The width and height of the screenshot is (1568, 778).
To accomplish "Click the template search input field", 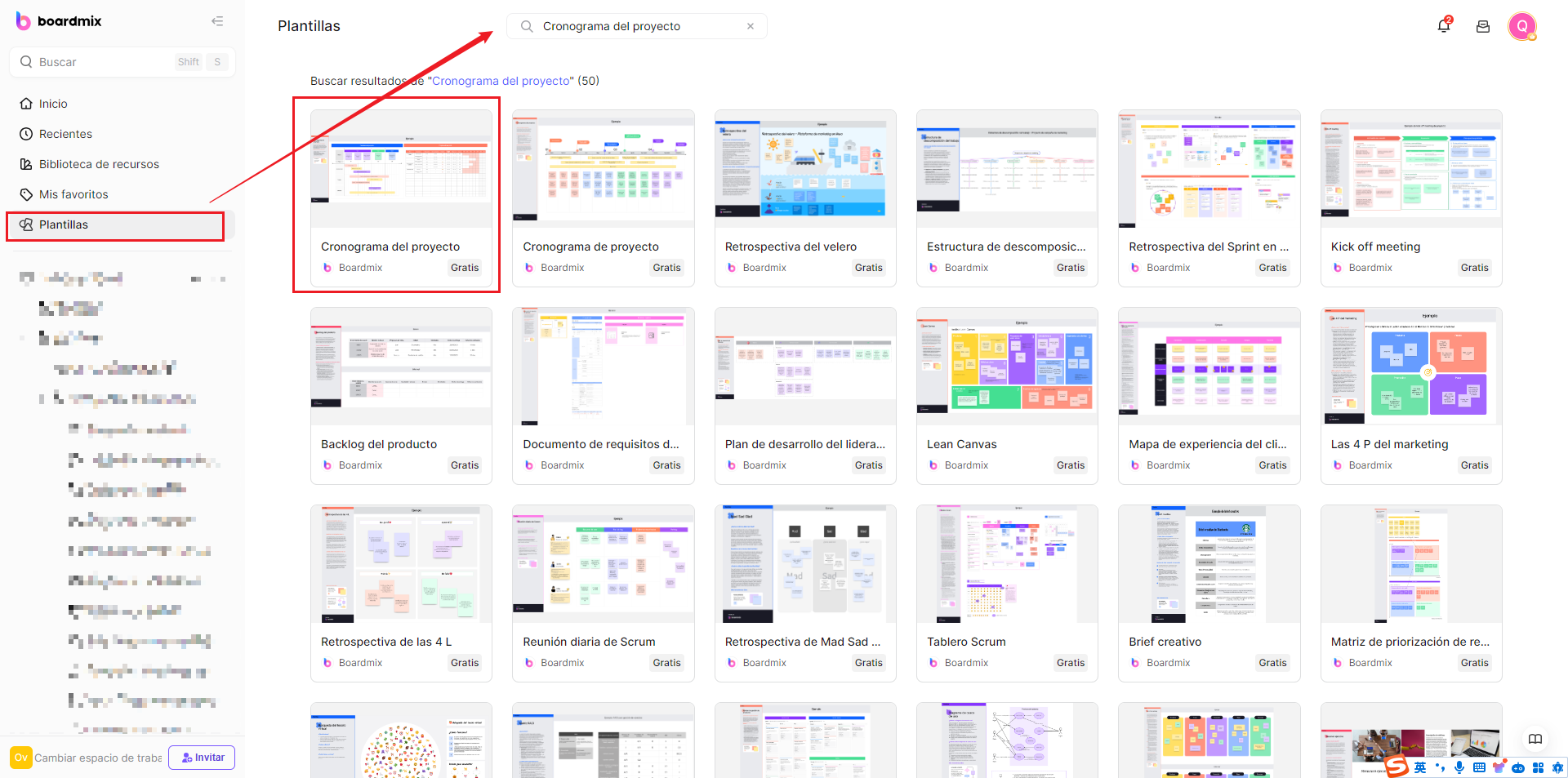I will click(x=637, y=26).
